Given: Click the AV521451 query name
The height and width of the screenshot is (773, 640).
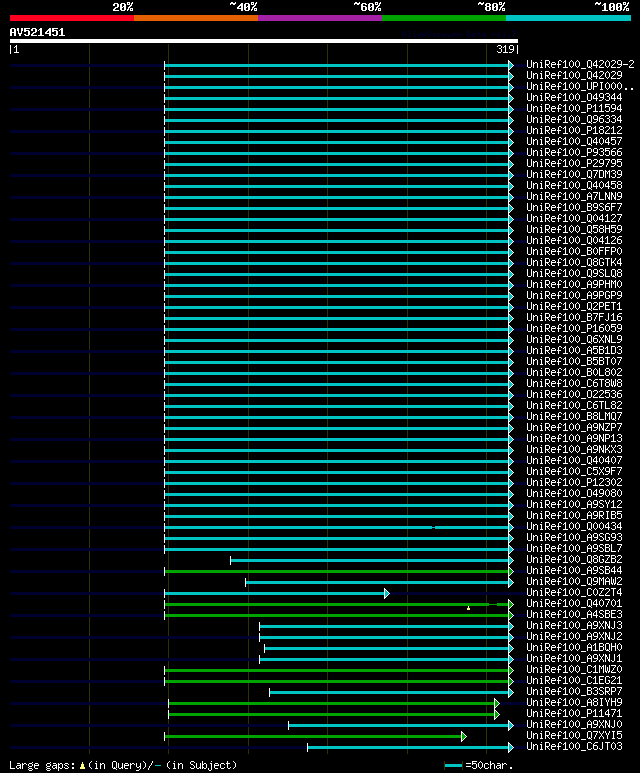Looking at the screenshot, I should point(37,33).
